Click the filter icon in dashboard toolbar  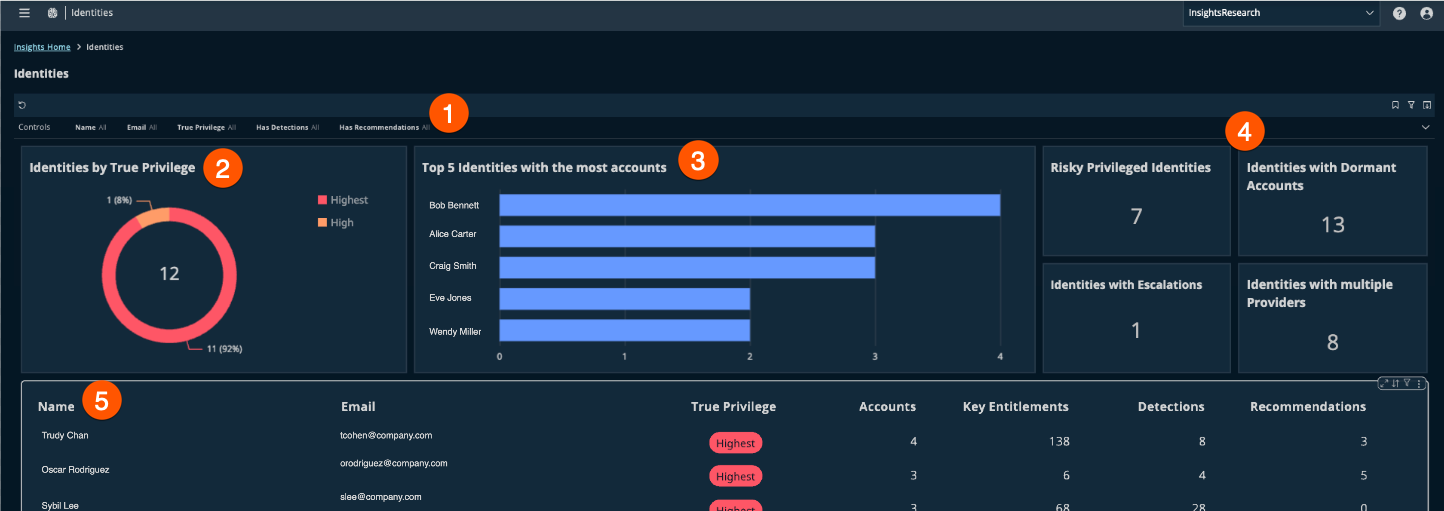(1411, 105)
